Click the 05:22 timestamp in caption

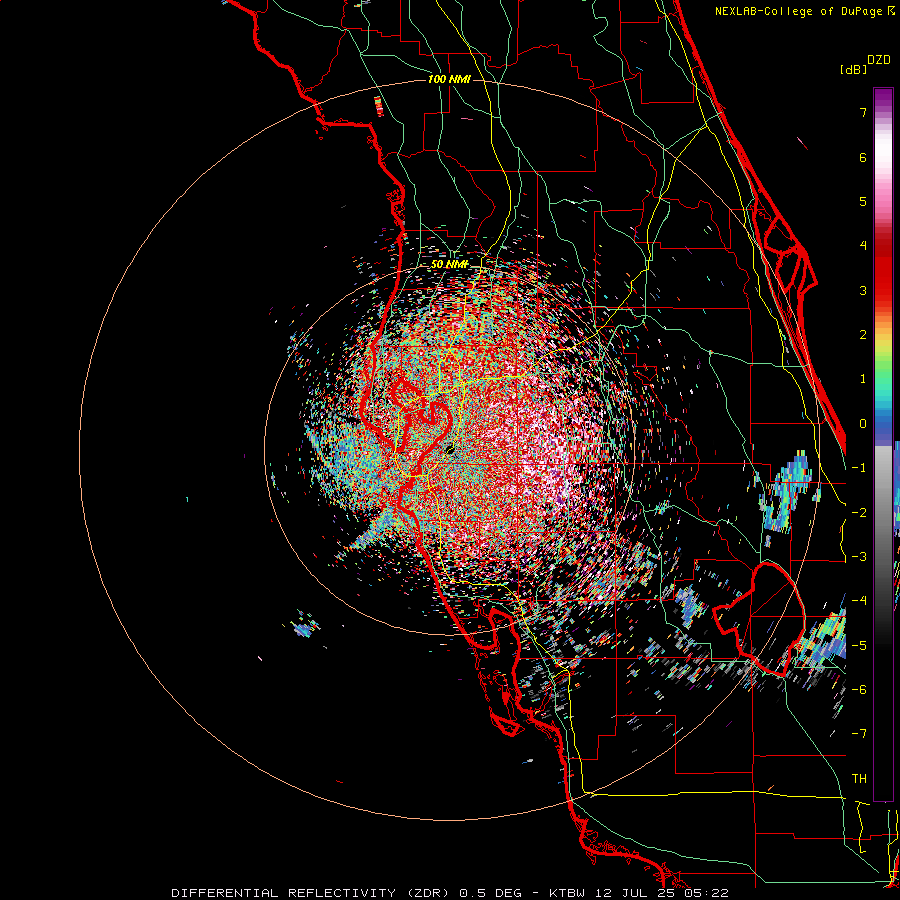point(707,893)
